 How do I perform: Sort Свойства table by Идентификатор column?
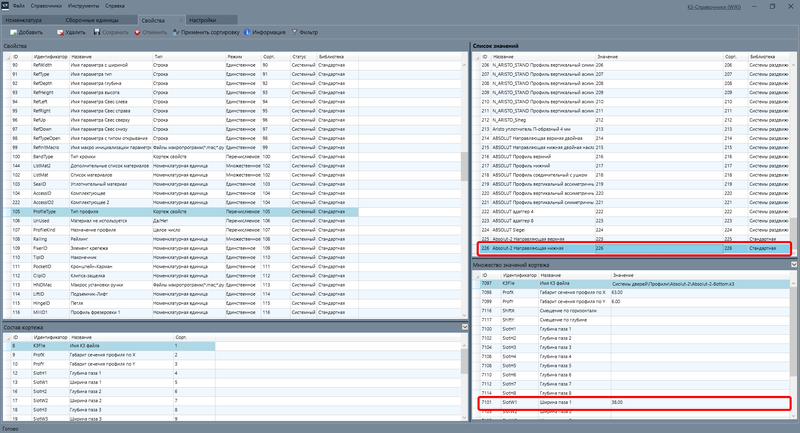pyautogui.click(x=51, y=57)
